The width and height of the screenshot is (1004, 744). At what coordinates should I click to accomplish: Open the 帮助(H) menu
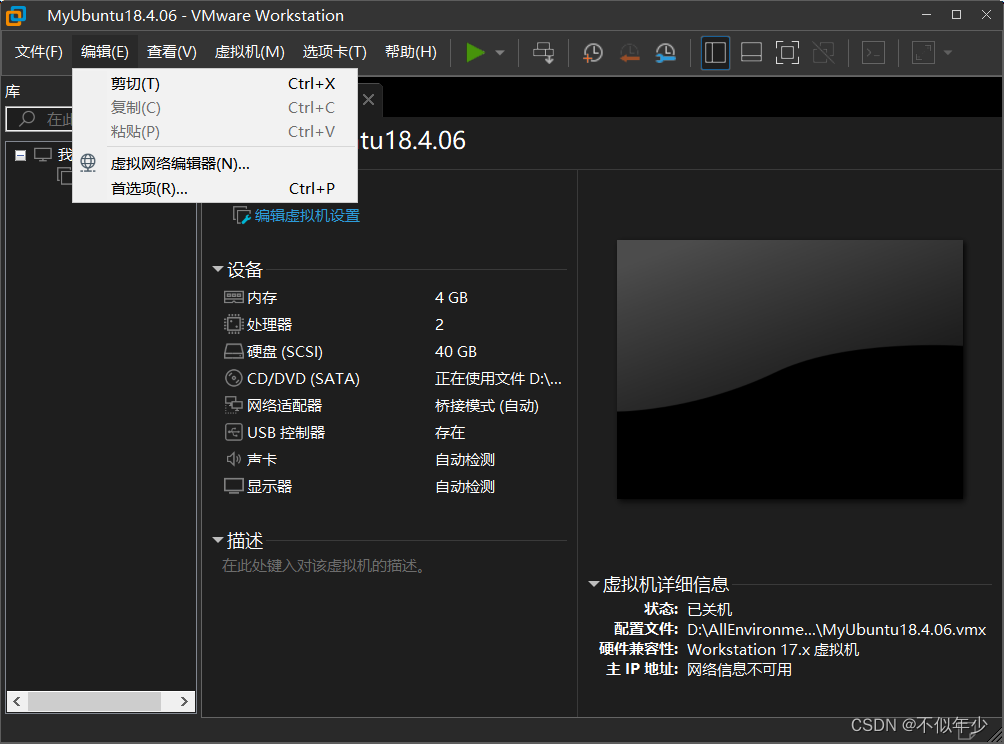410,52
